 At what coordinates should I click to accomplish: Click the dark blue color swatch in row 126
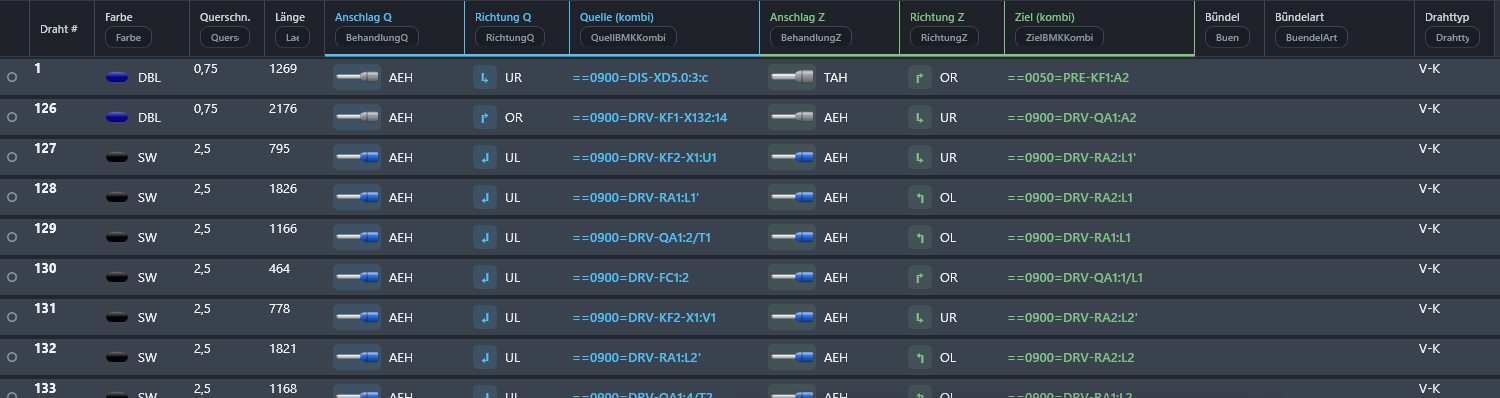click(x=118, y=117)
